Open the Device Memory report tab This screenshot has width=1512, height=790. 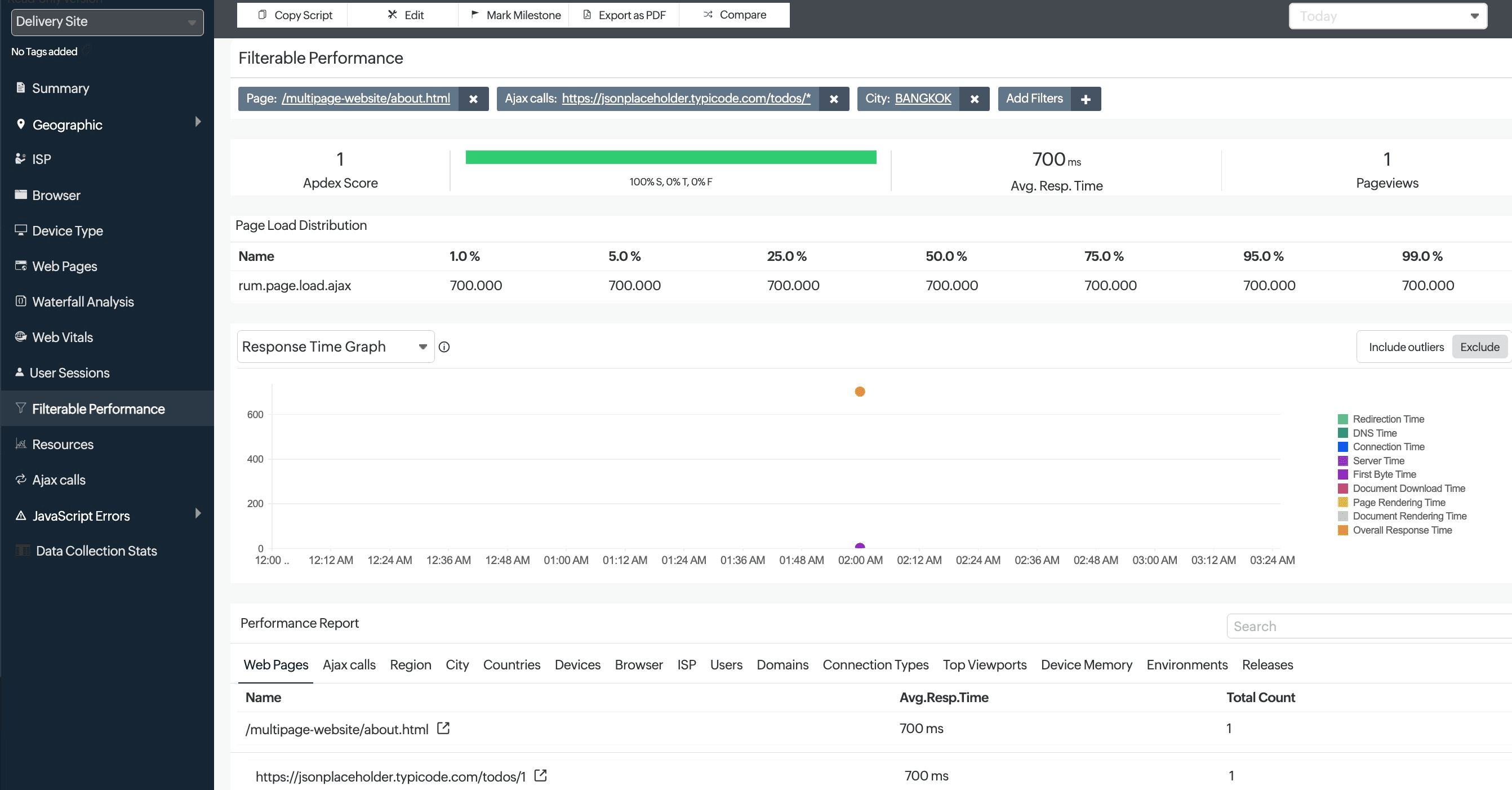1087,664
